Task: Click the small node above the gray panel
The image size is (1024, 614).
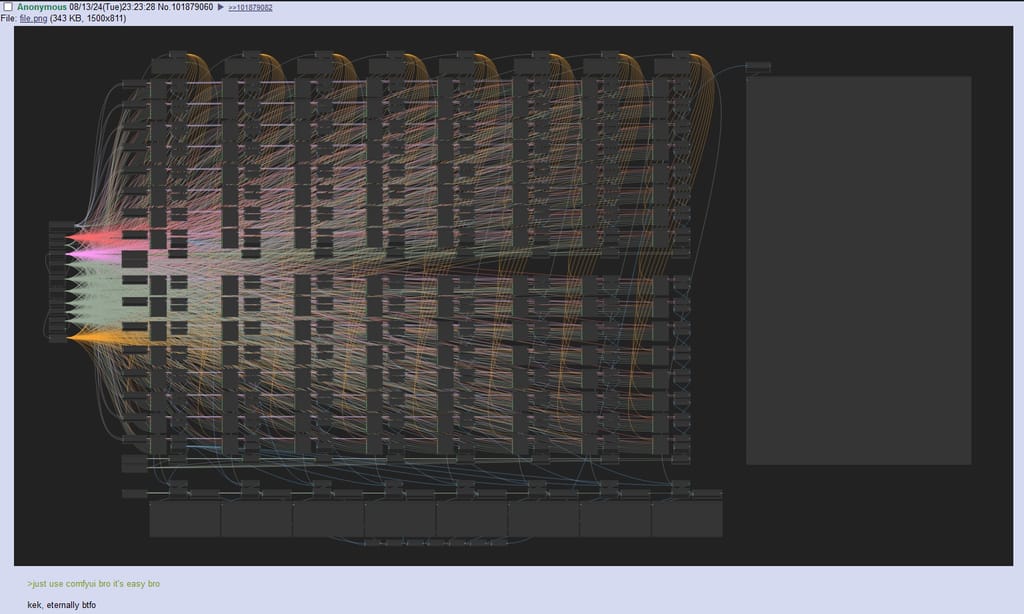Action: click(758, 67)
